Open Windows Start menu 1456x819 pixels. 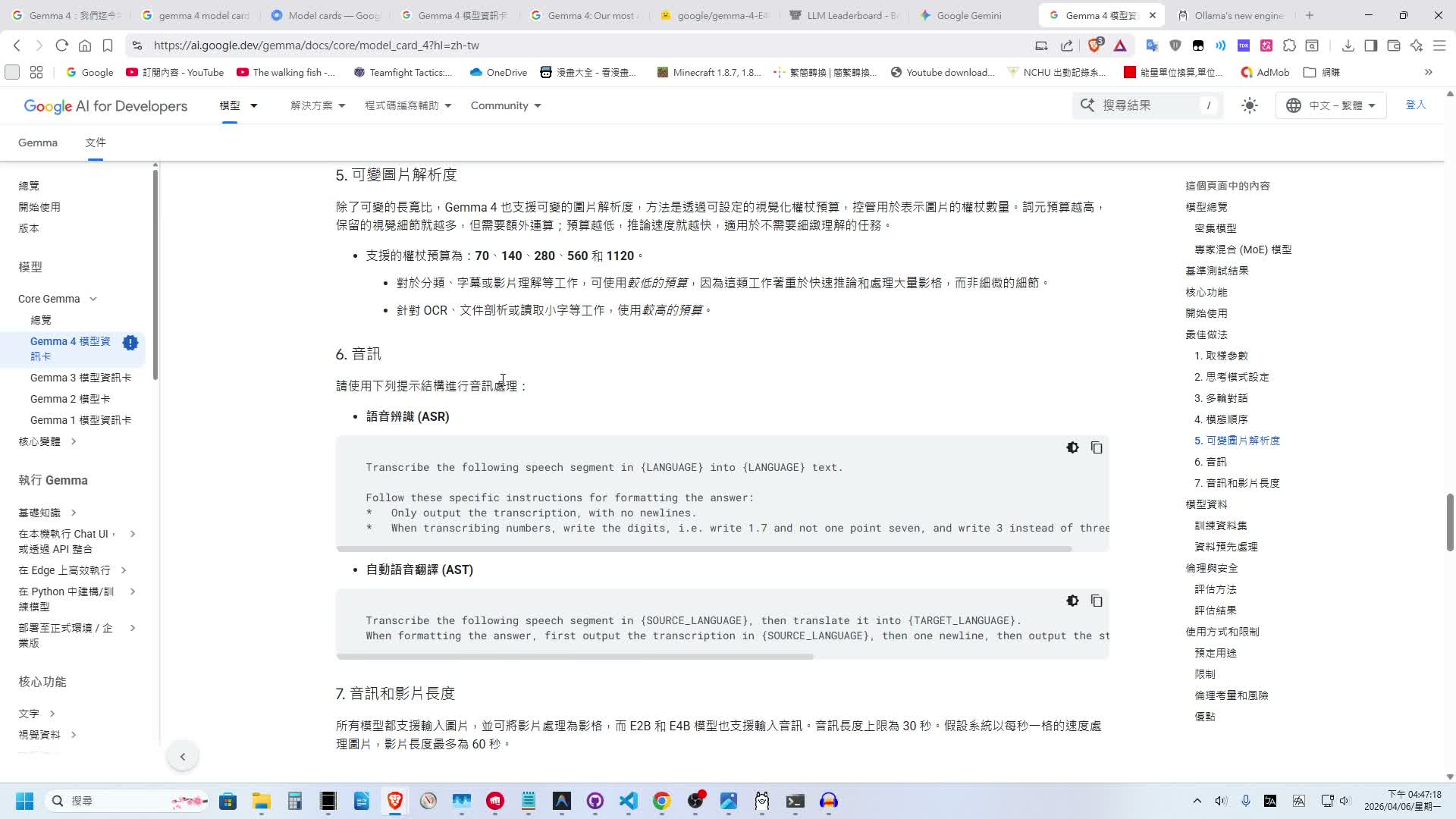[24, 801]
